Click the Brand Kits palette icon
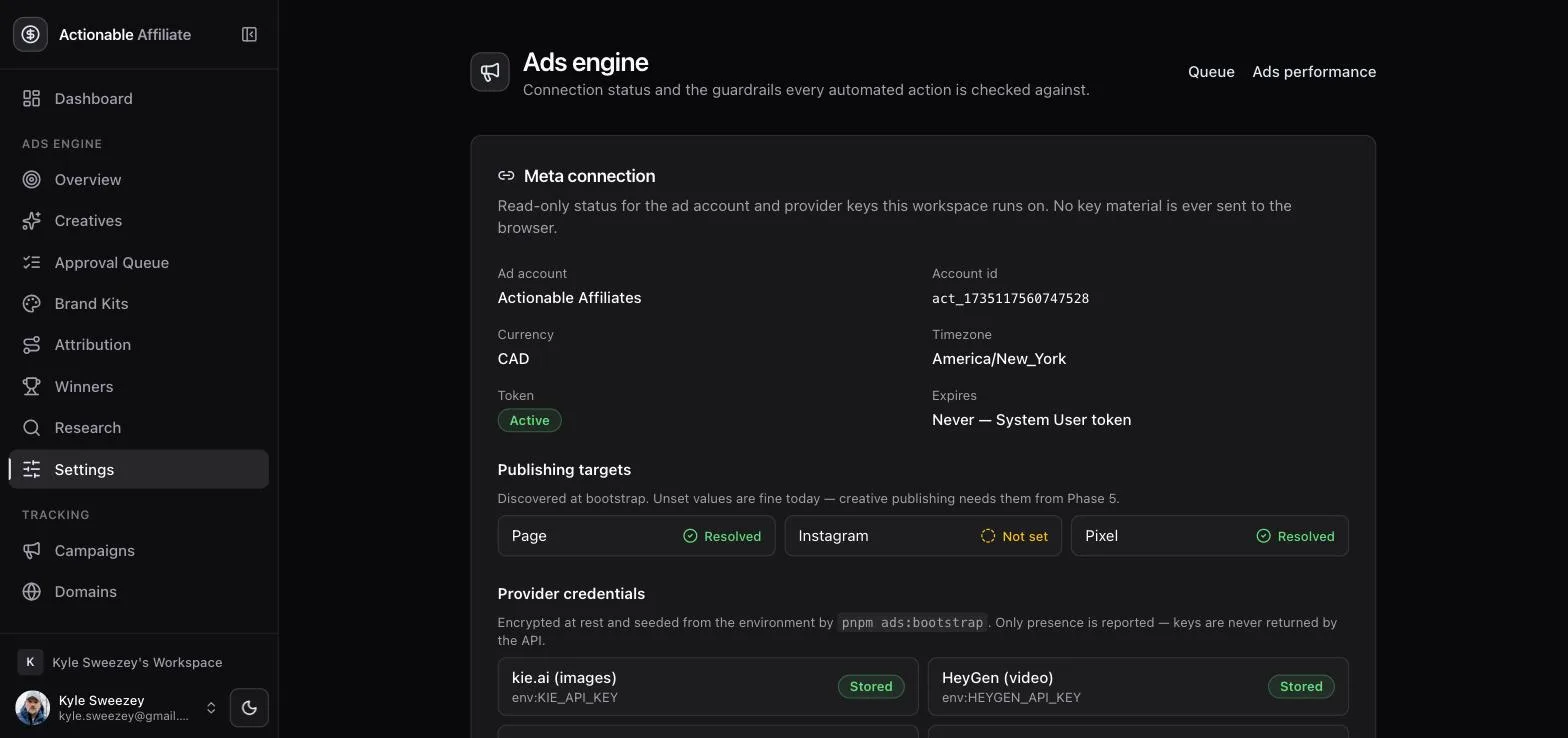This screenshot has height=738, width=1568. [32, 303]
